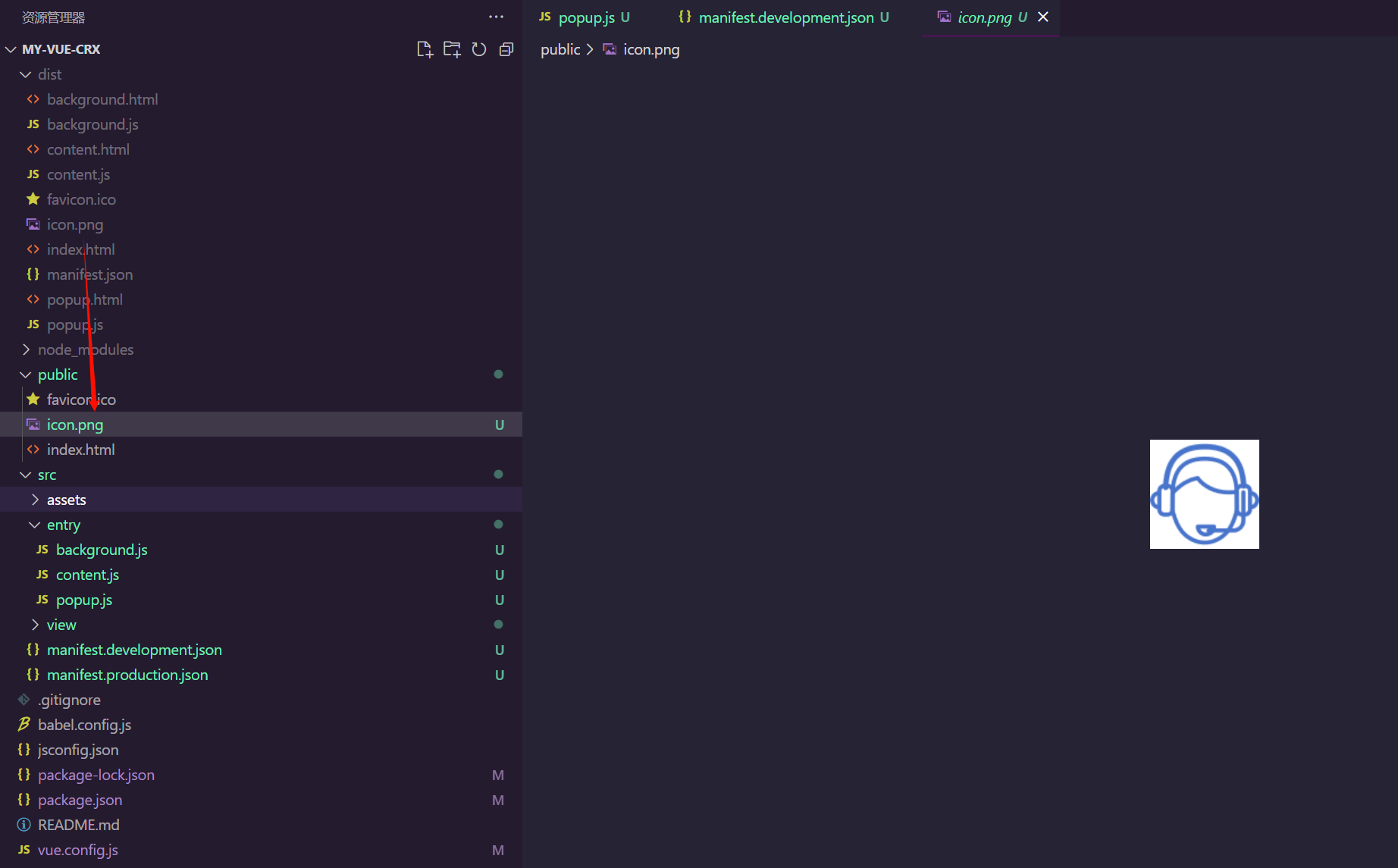Image resolution: width=1398 pixels, height=868 pixels.
Task: Click the New Folder icon in explorer header
Action: (452, 49)
